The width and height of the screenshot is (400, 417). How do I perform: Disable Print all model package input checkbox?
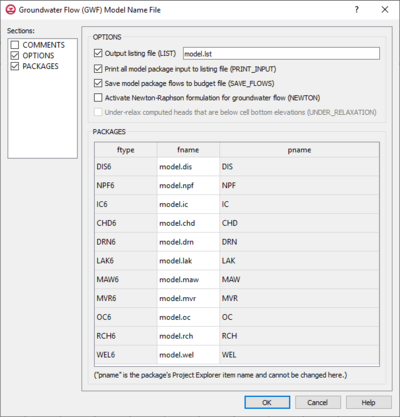click(x=98, y=69)
